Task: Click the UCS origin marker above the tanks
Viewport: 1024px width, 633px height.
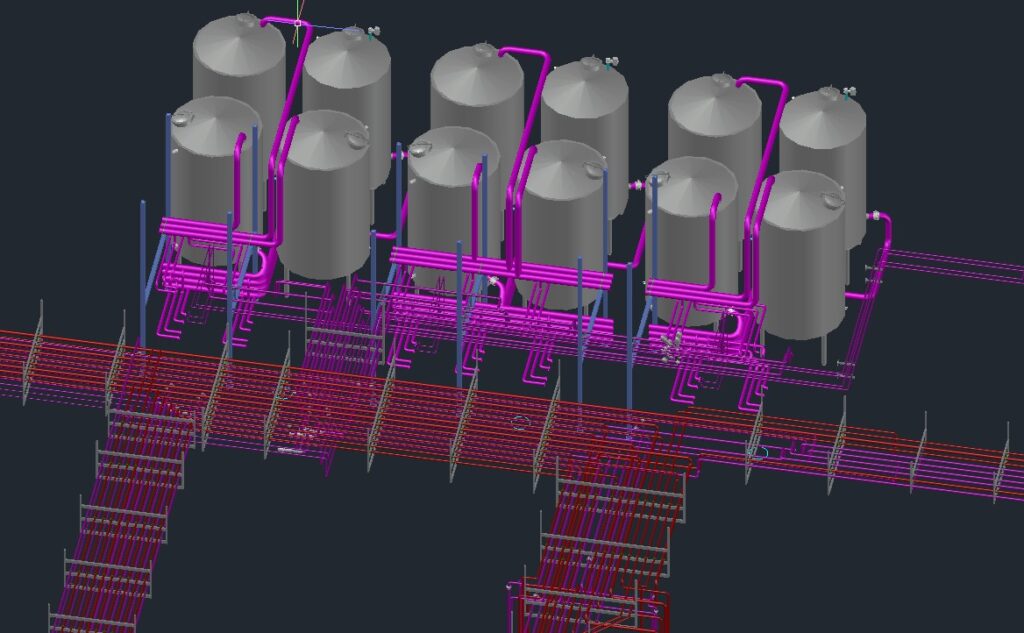Action: 298,23
